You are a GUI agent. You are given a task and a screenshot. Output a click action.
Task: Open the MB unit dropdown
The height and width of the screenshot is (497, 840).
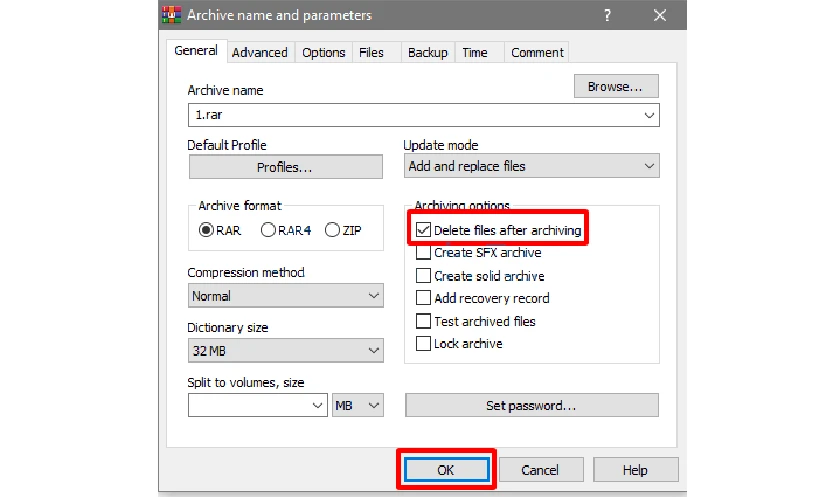click(358, 405)
